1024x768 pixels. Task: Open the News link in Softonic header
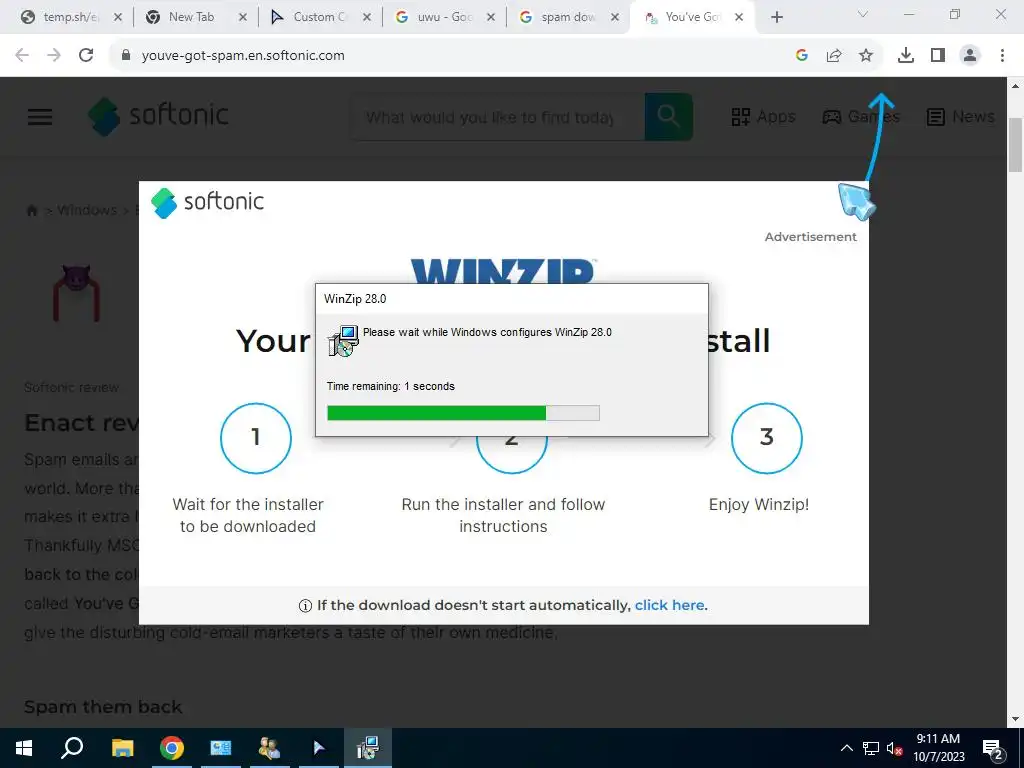click(961, 117)
